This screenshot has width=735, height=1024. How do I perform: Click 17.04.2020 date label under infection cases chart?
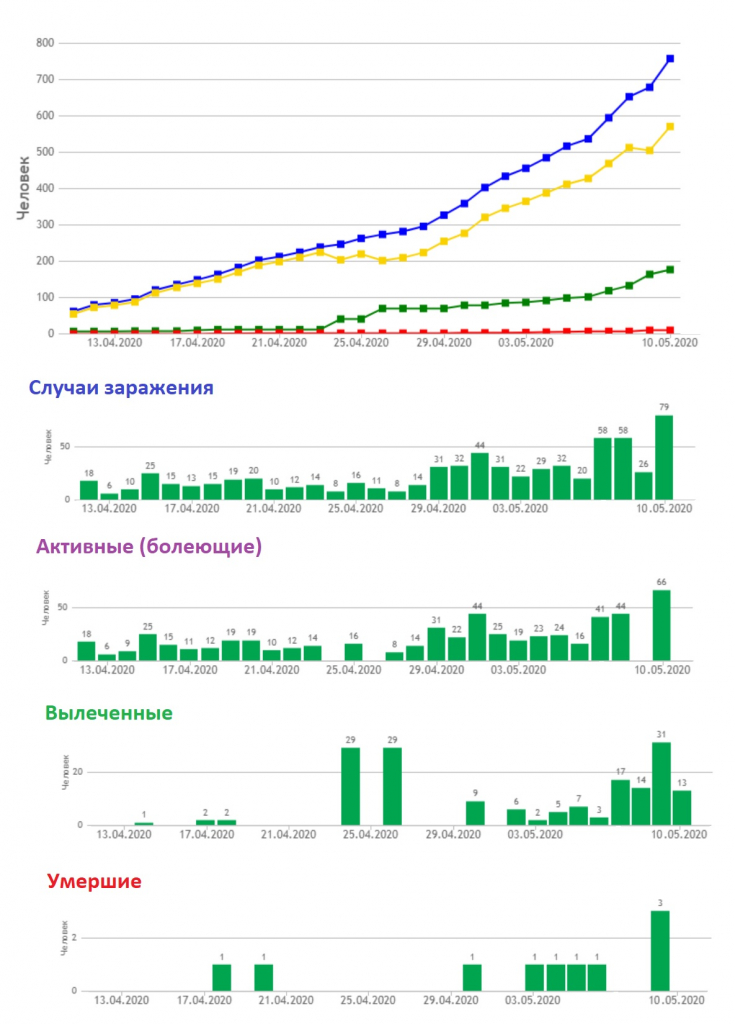(191, 509)
